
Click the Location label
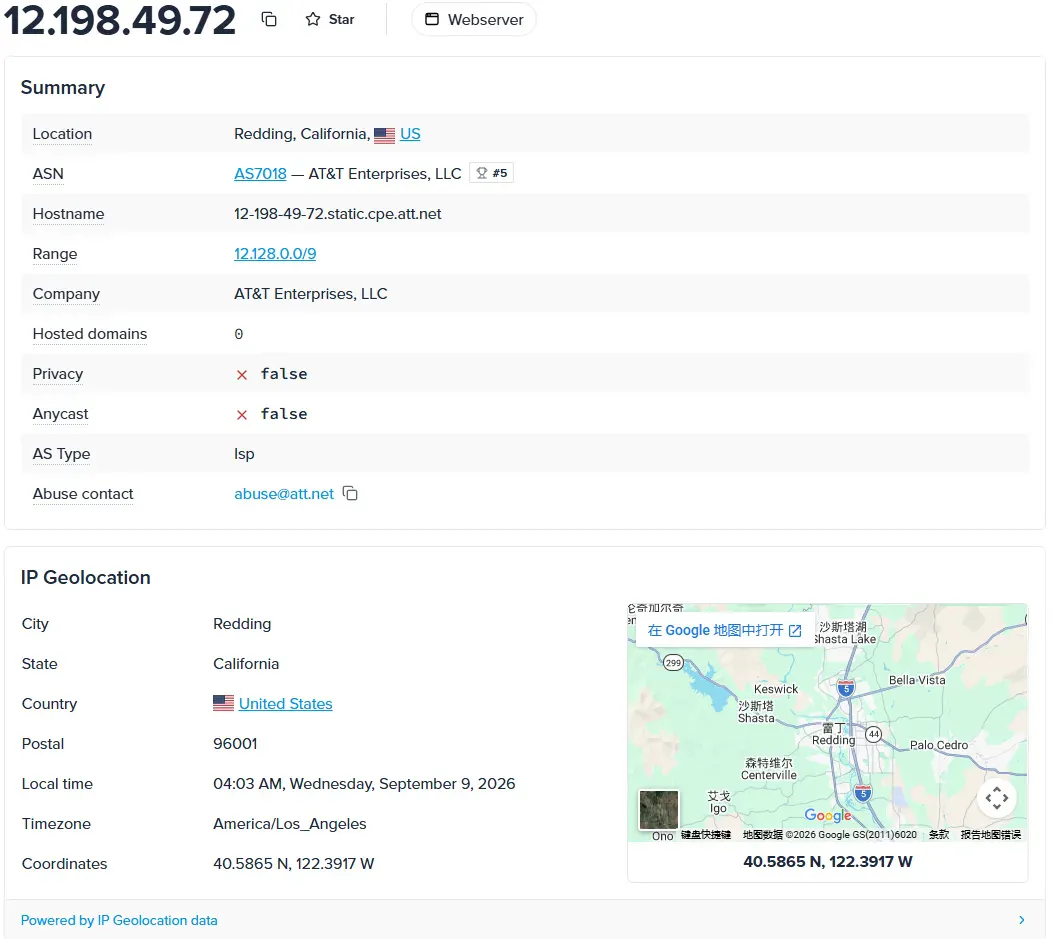pyautogui.click(x=62, y=134)
